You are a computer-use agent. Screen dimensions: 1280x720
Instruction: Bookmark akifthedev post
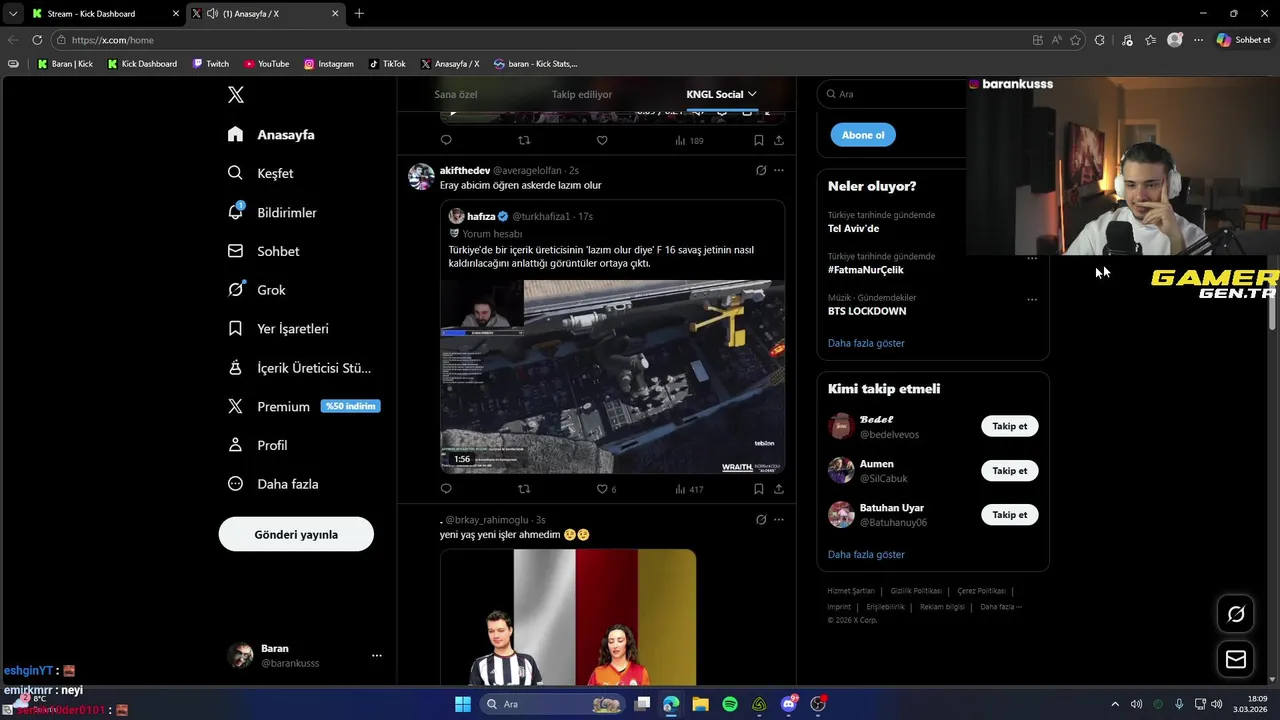[x=759, y=489]
